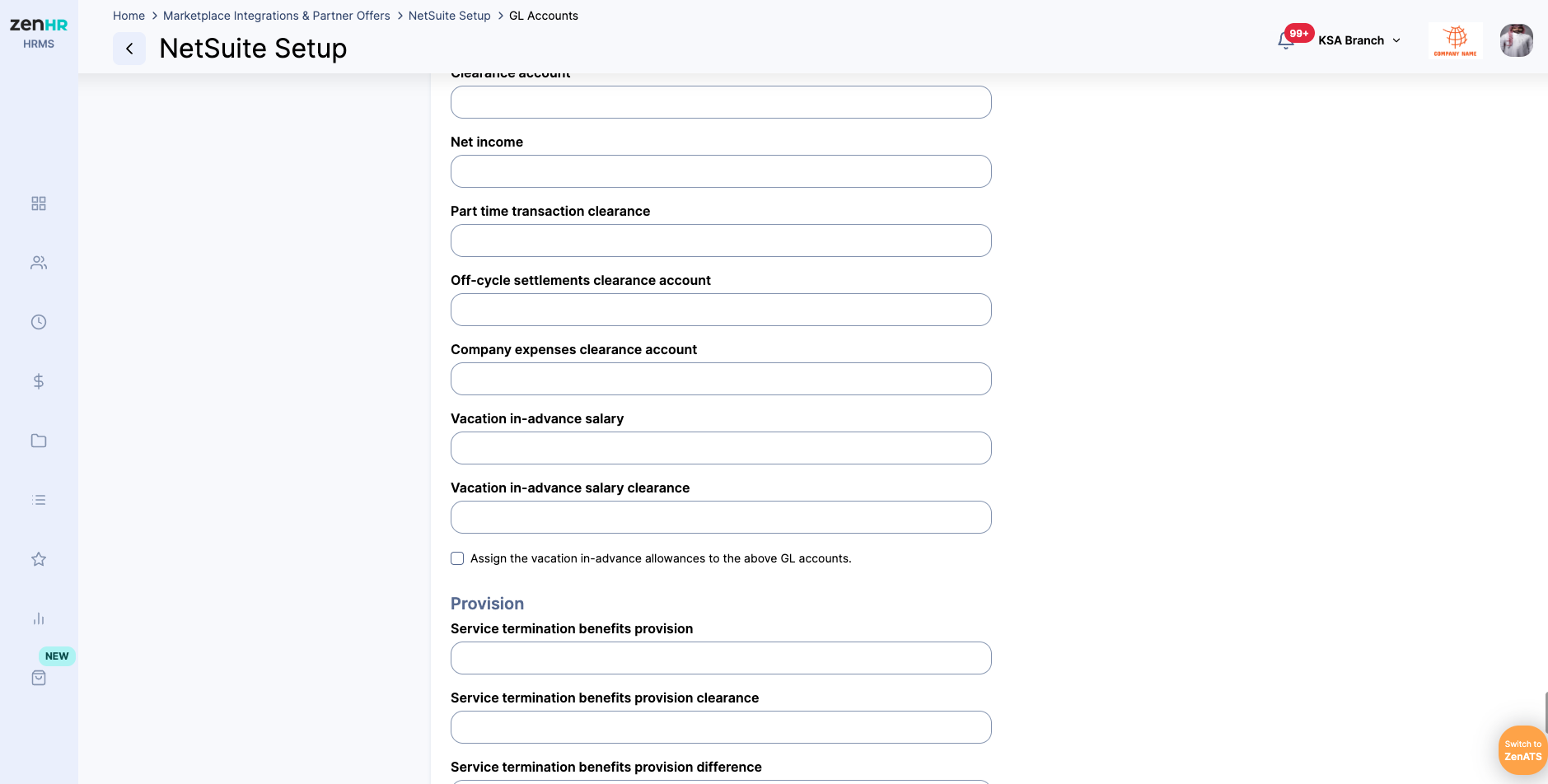Open NetSuite Setup breadcrumb link
Viewport: 1548px width, 784px height.
click(450, 16)
